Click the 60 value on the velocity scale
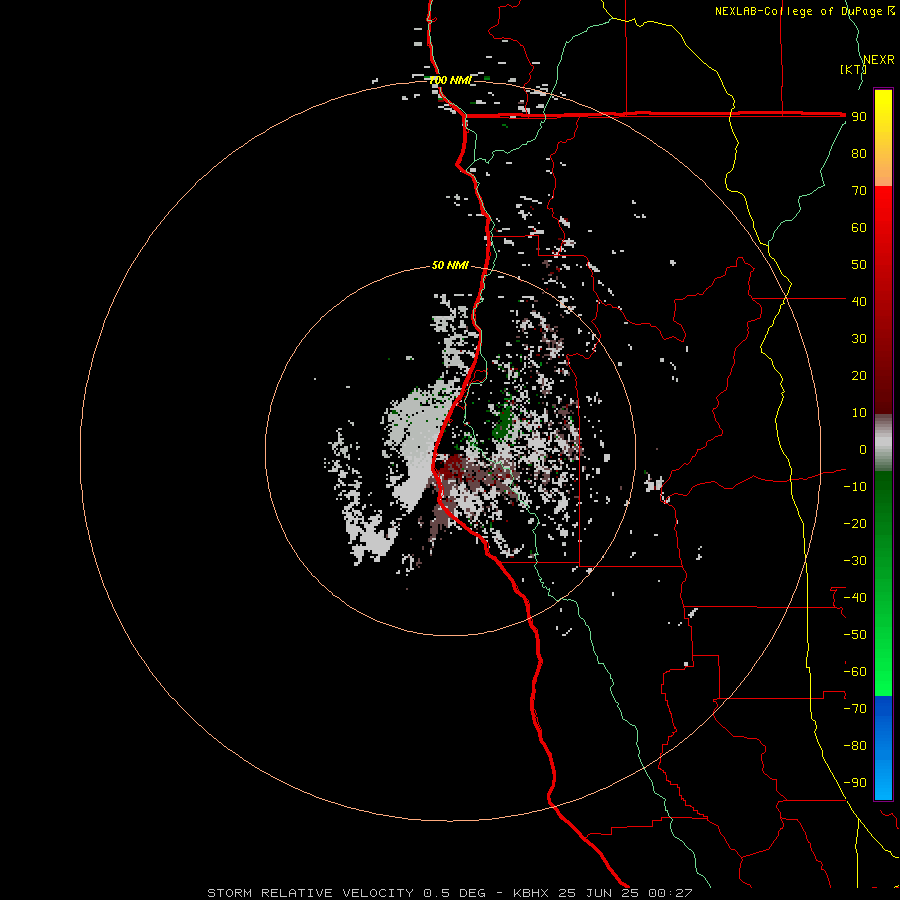 [859, 228]
